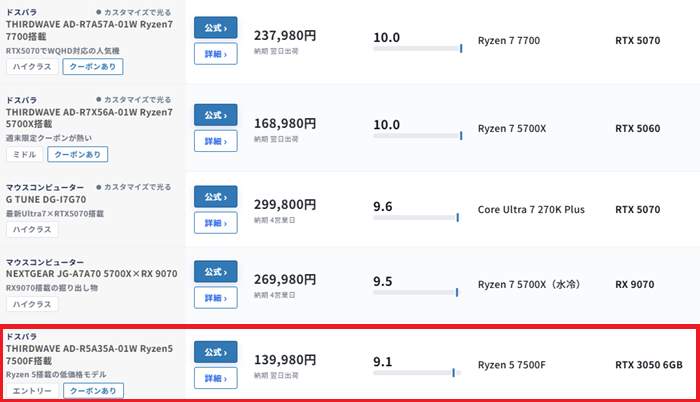Open 詳細 for AD-R7A57A-01W Ryzen7 7700

[x=216, y=54]
